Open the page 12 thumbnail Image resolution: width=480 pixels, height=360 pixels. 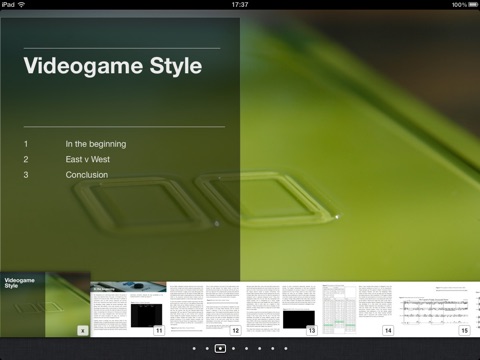click(x=205, y=309)
